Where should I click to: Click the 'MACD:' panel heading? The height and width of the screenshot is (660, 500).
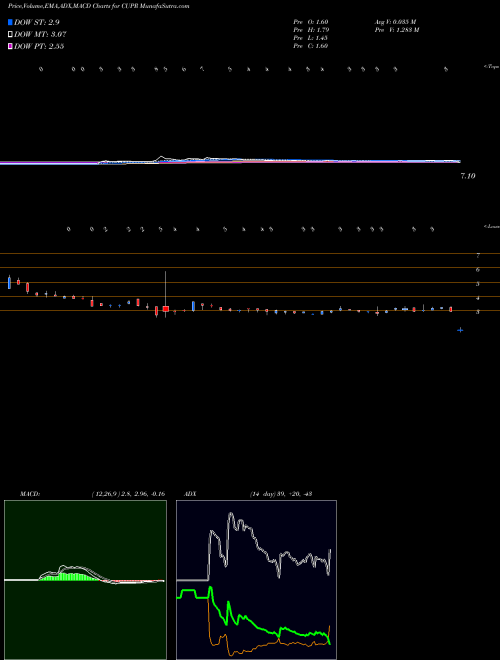(30, 493)
